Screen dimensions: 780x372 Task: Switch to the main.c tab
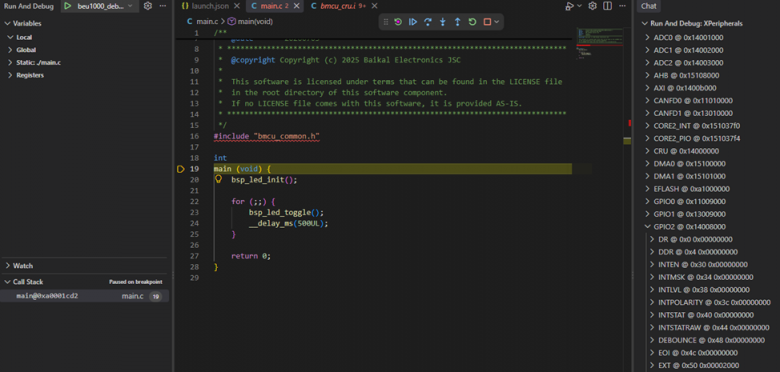pyautogui.click(x=275, y=6)
